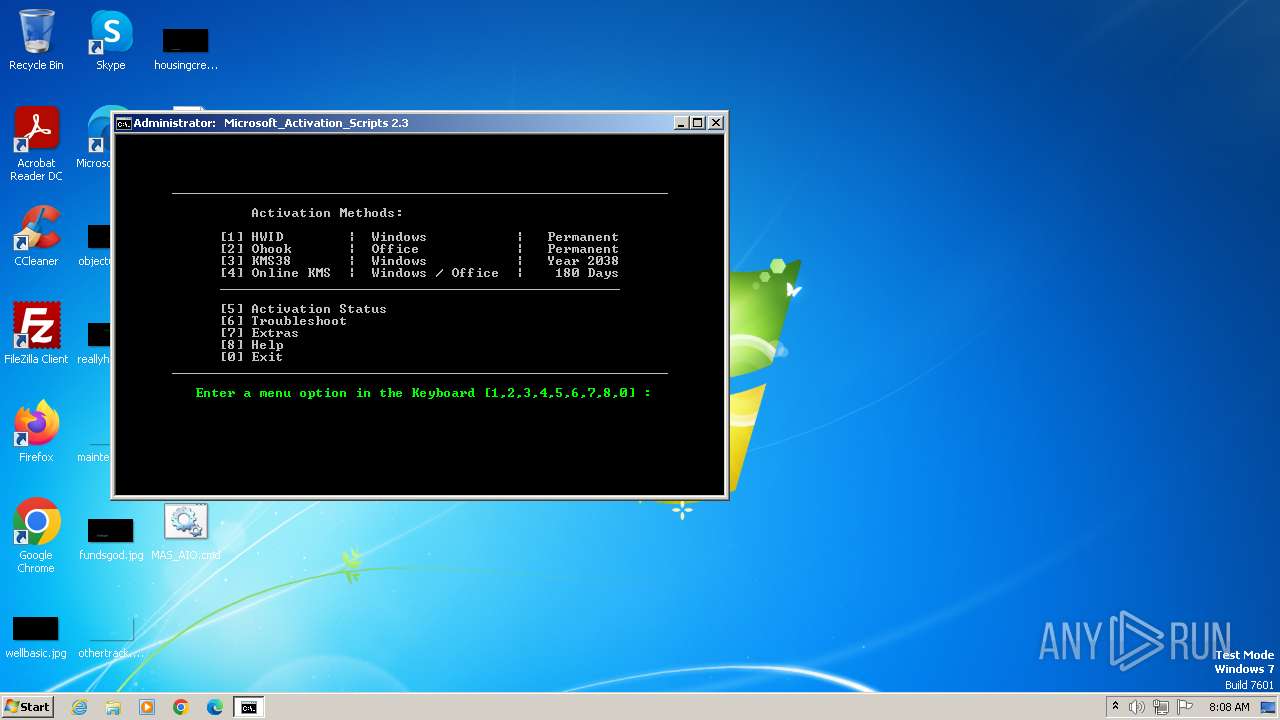Click the 'Activation Methods:' heading
1280x720 pixels.
(327, 213)
